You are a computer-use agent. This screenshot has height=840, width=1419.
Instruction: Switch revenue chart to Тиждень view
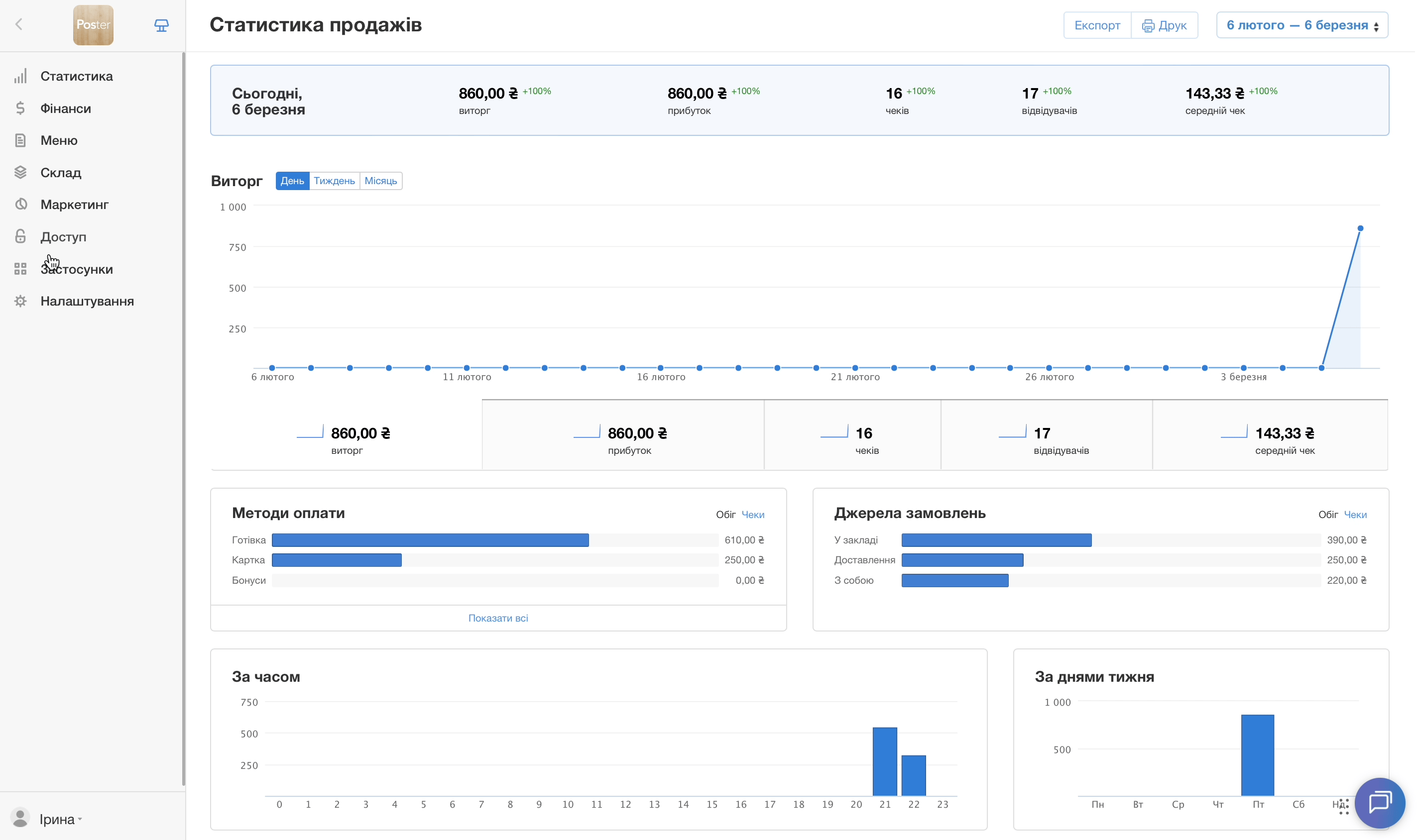tap(334, 181)
